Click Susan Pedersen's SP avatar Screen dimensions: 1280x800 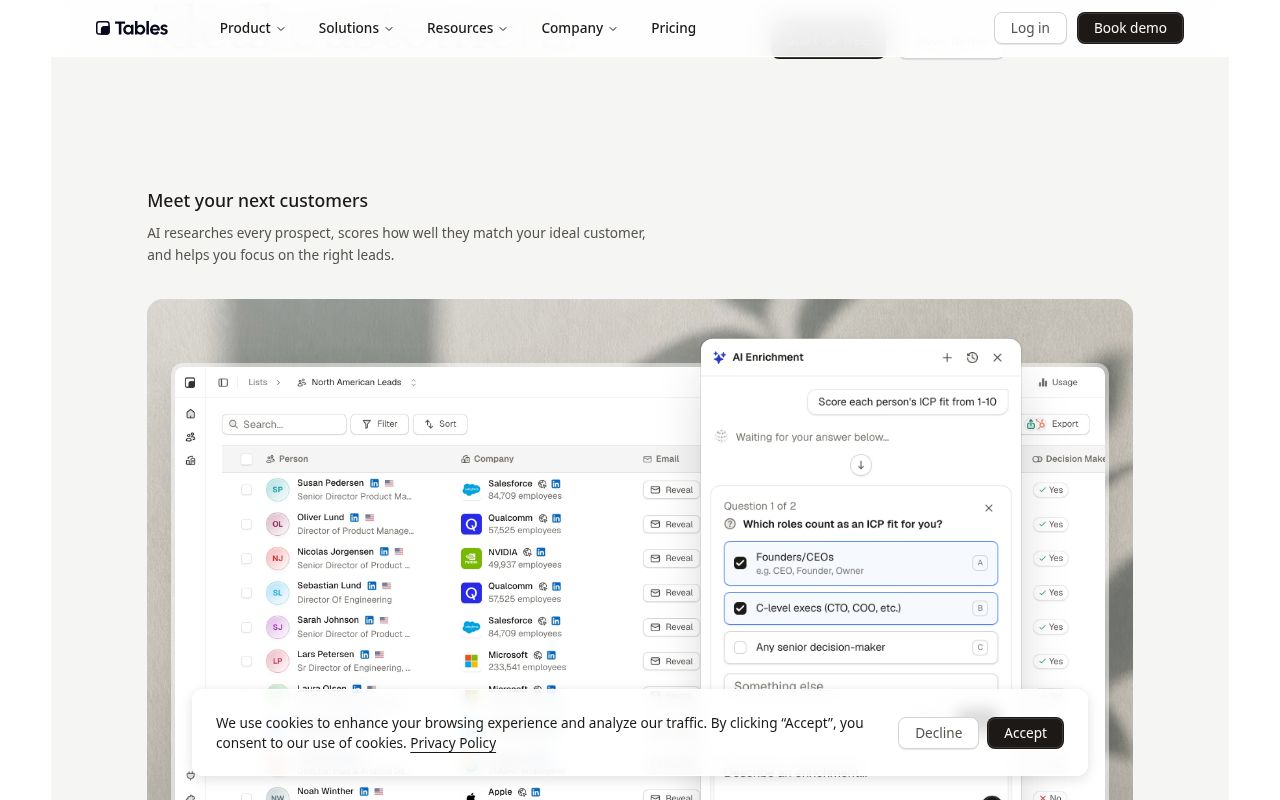point(277,490)
